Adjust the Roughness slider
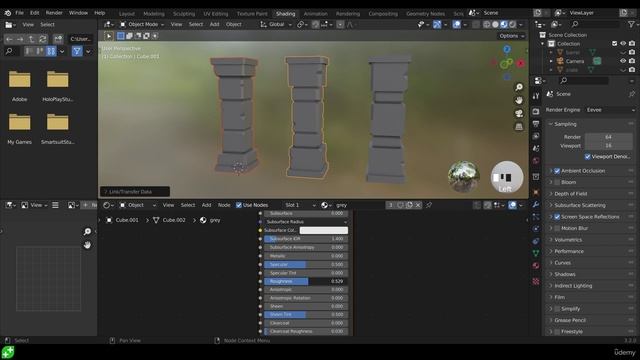The image size is (640, 360). [x=306, y=281]
